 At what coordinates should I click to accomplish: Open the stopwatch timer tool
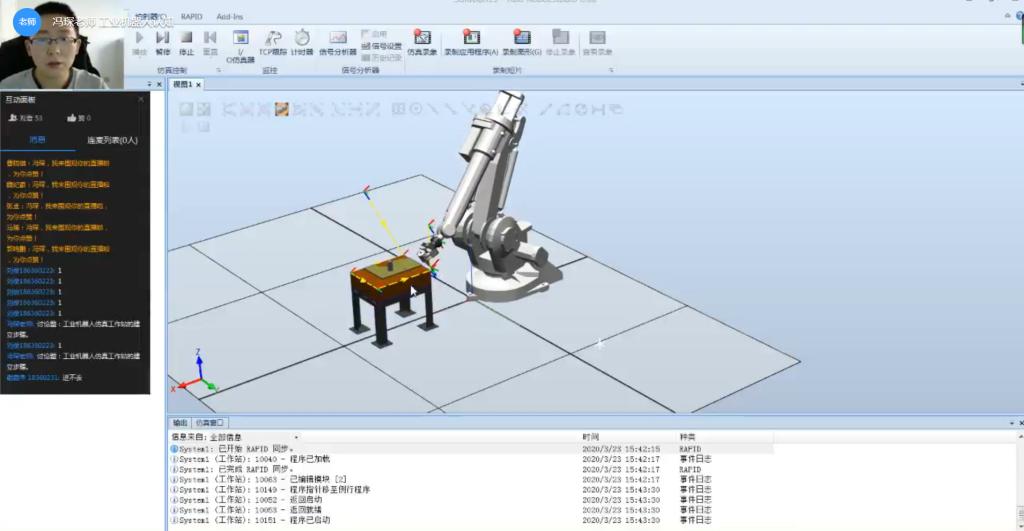tap(301, 41)
